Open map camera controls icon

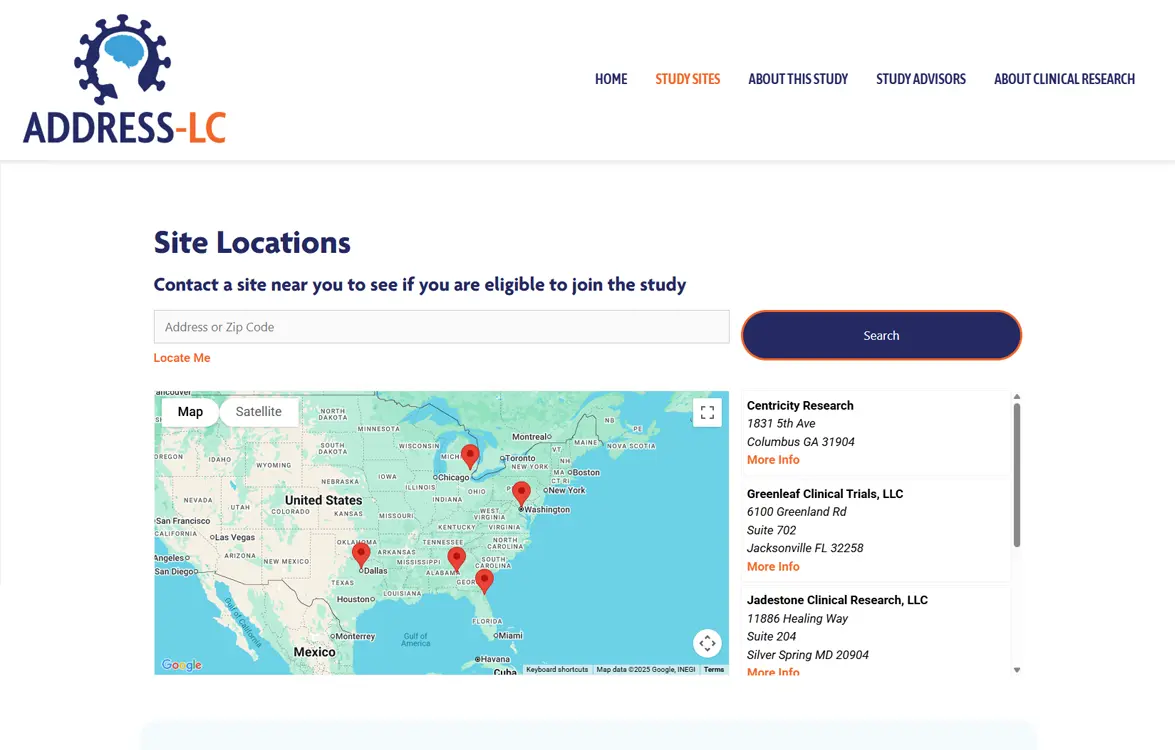tap(707, 643)
